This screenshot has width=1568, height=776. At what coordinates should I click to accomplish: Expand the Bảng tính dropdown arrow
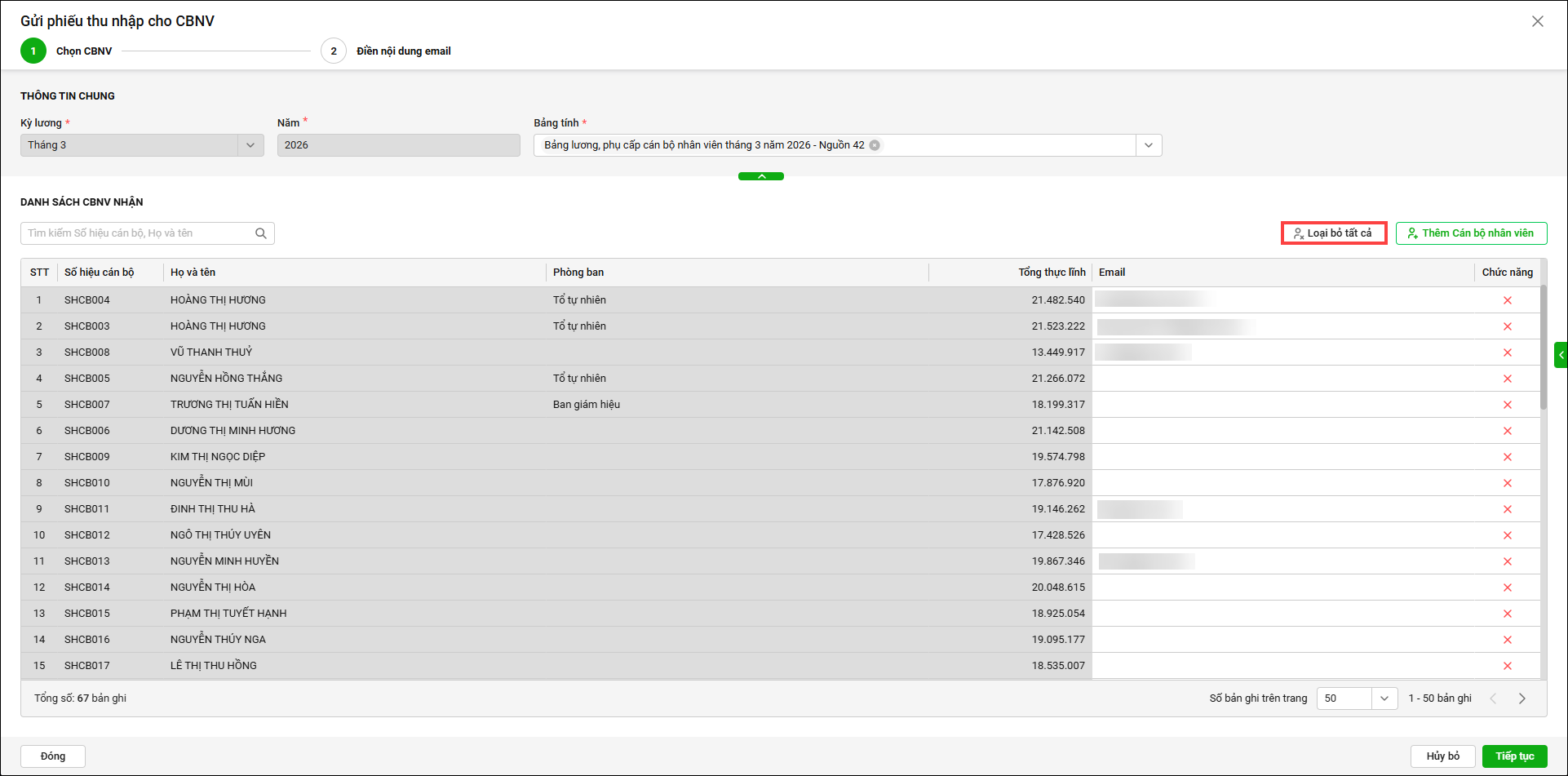point(1148,145)
